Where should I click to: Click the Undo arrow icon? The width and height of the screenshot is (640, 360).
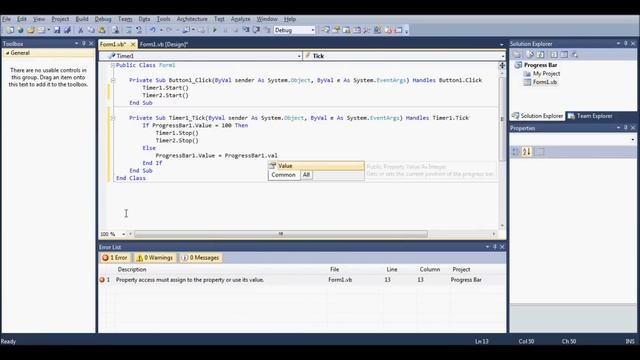(x=152, y=30)
